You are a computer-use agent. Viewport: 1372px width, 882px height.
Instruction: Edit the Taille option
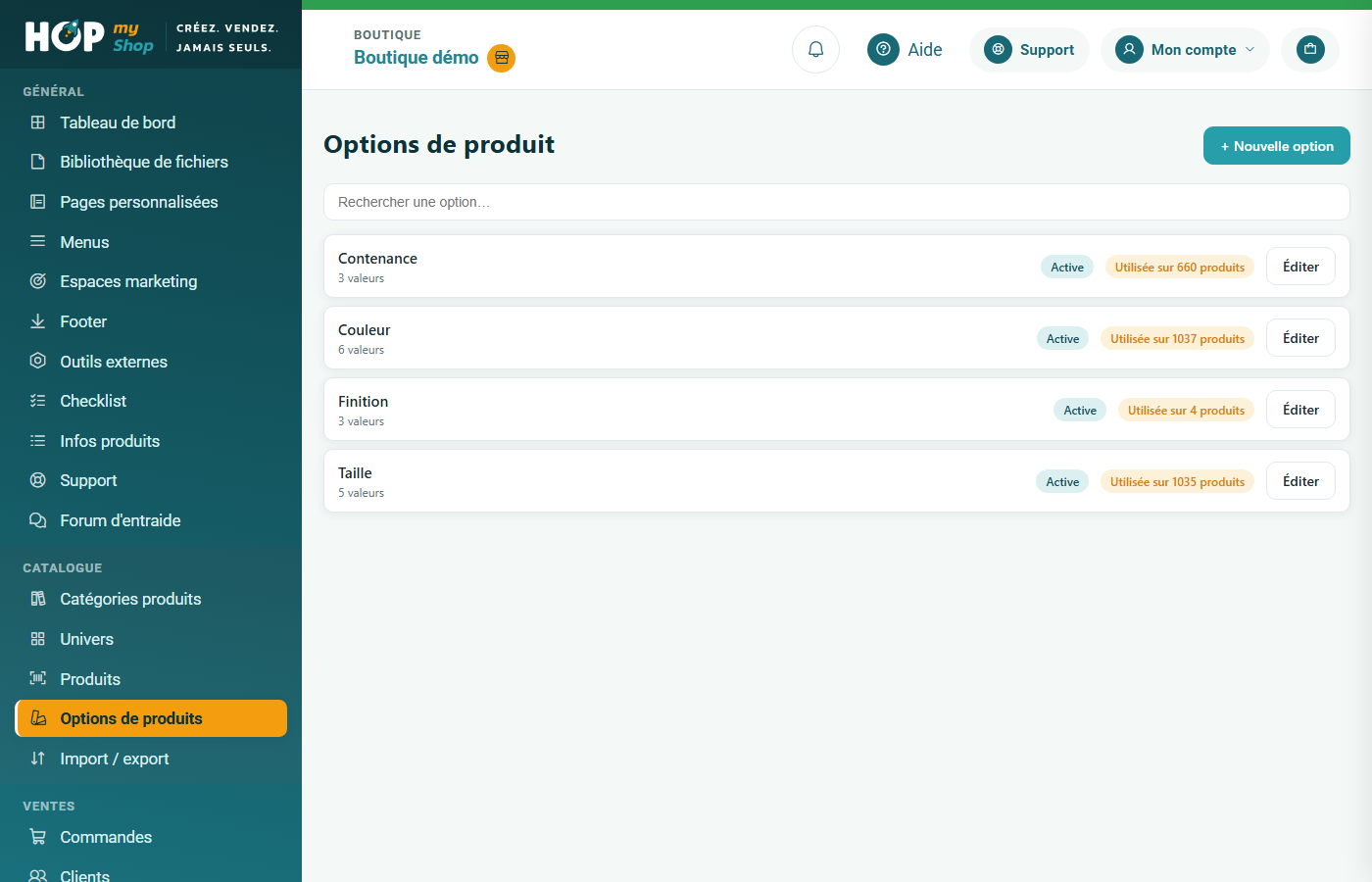click(1300, 481)
